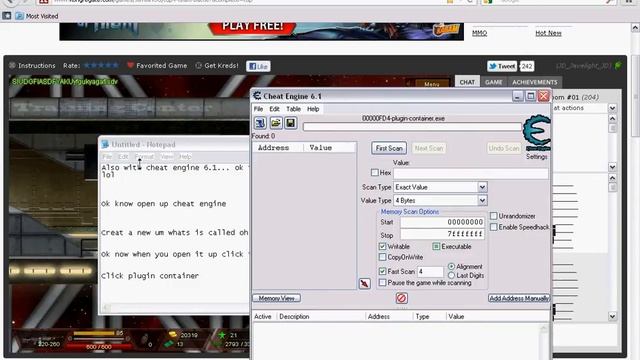Open Cheat Engine Settings

tap(536, 157)
